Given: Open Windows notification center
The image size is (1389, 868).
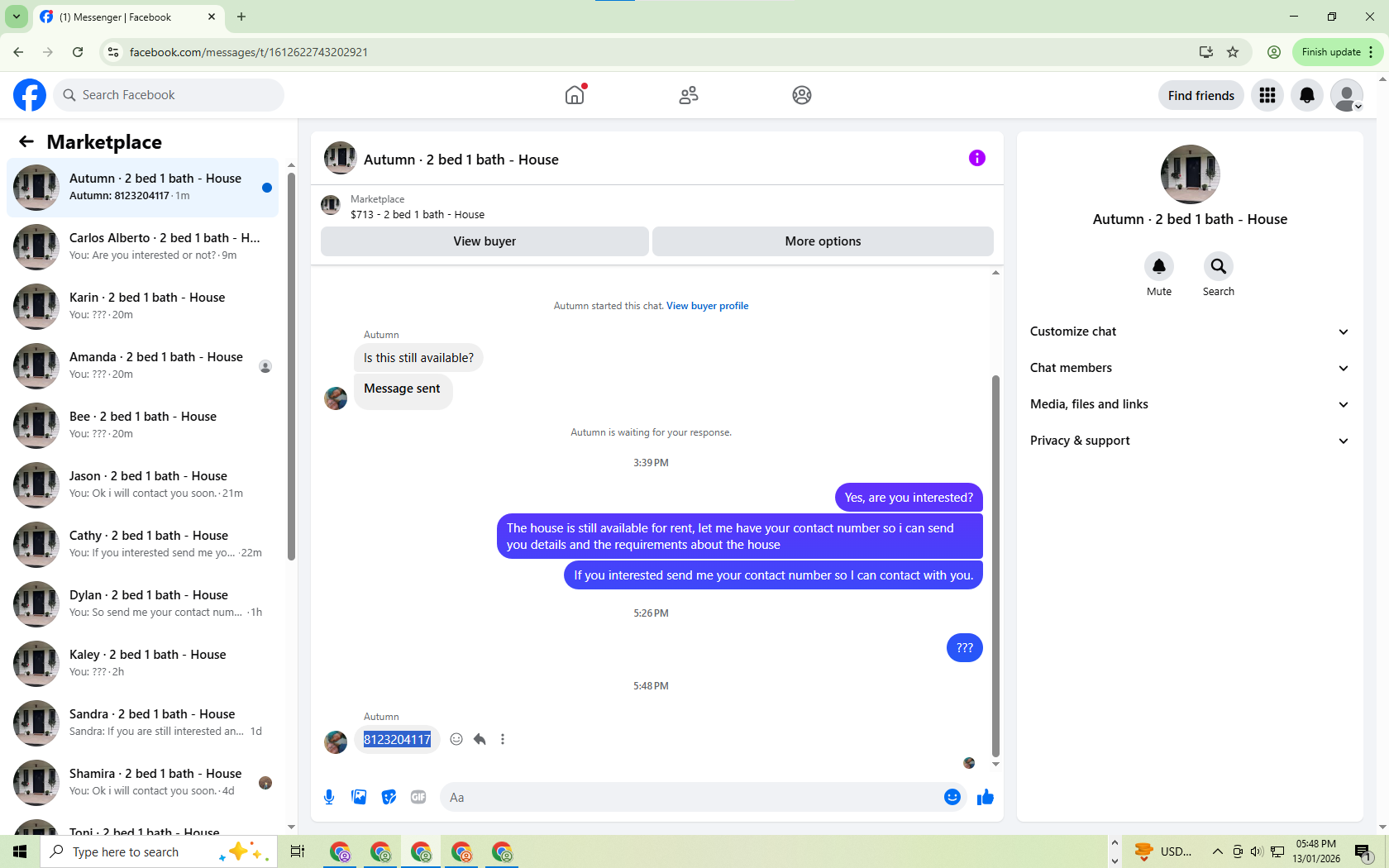Looking at the screenshot, I should pos(1363,851).
